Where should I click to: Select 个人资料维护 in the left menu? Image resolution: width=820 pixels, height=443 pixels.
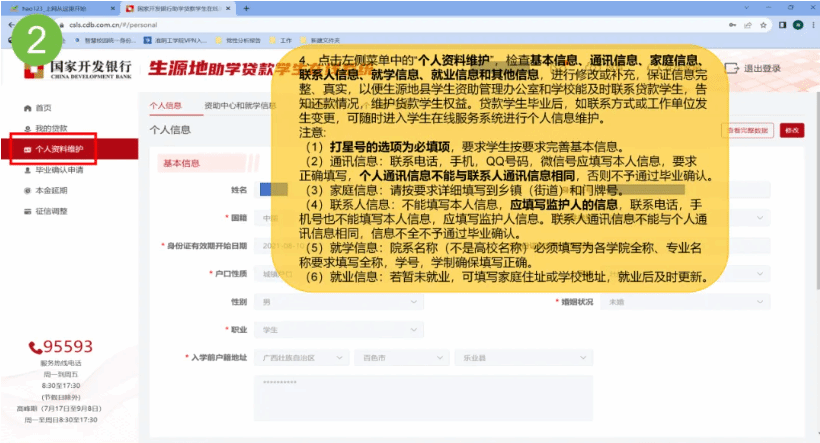click(x=70, y=149)
